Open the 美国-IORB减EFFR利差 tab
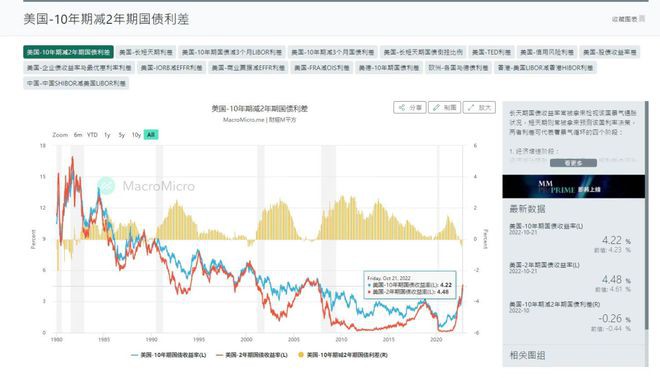The width and height of the screenshot is (660, 378). 172,68
